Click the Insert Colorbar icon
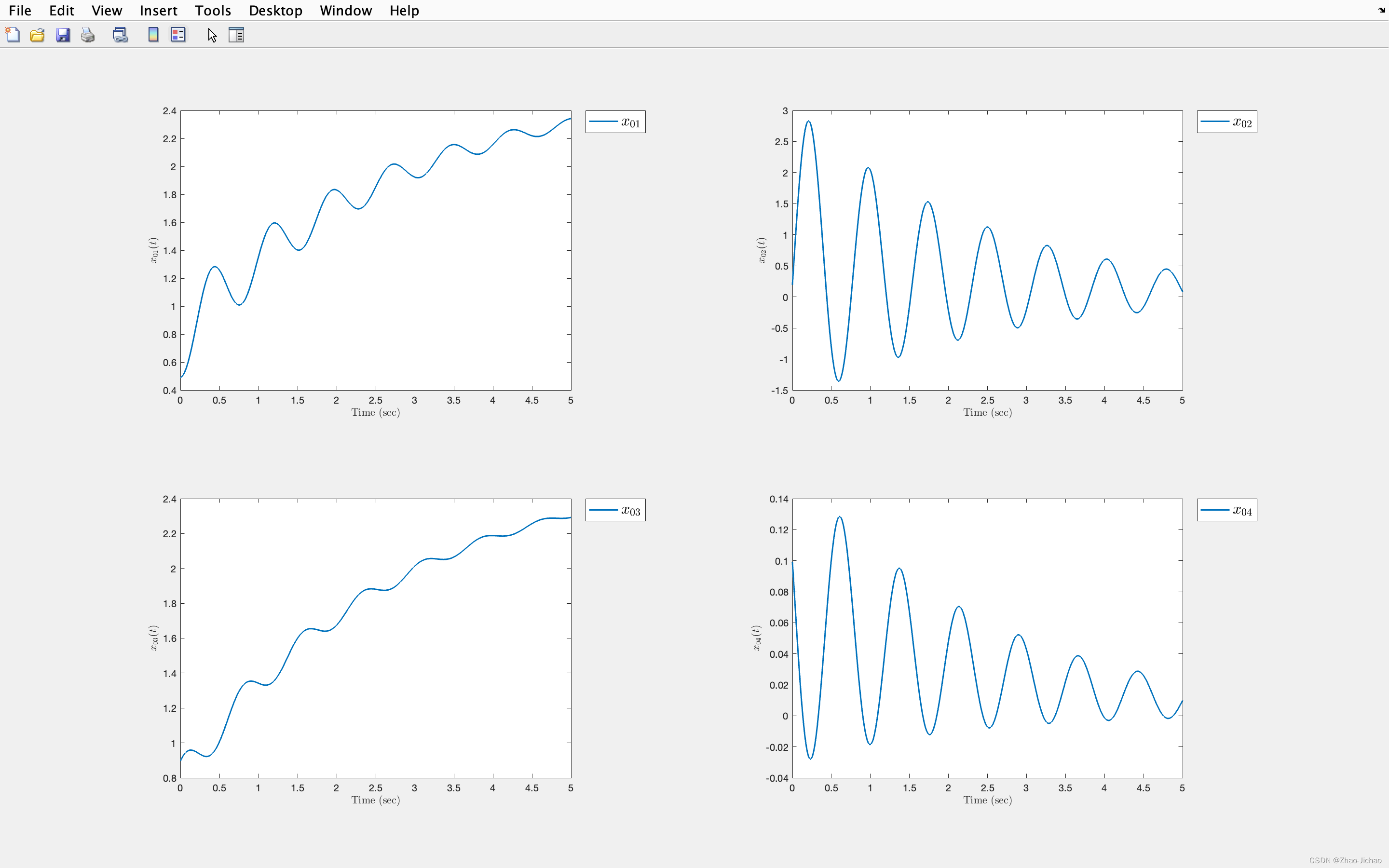Viewport: 1389px width, 868px height. (x=153, y=35)
